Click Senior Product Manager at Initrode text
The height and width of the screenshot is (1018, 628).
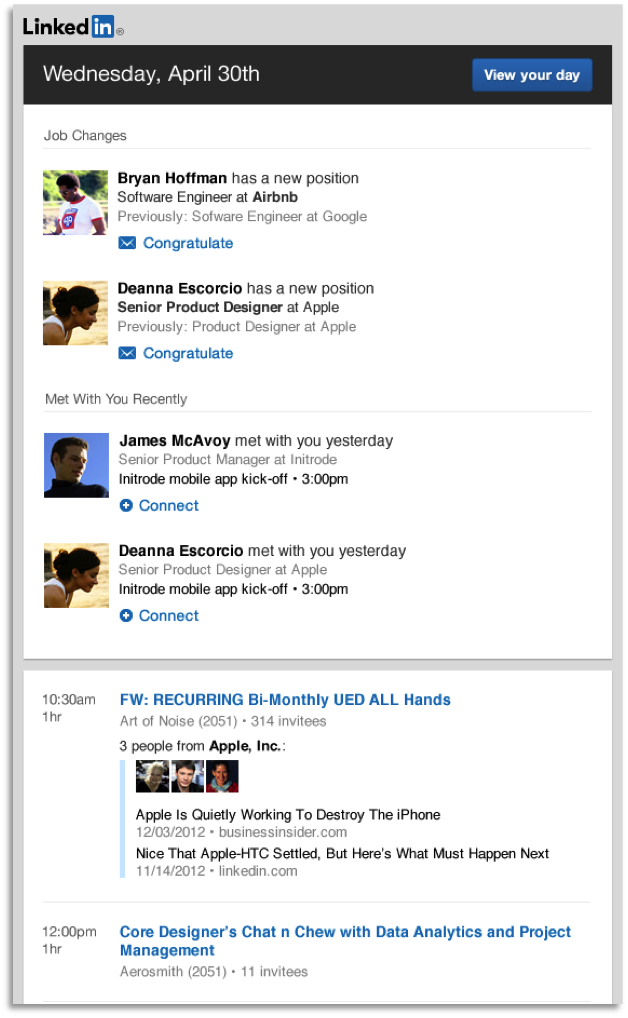pos(228,460)
